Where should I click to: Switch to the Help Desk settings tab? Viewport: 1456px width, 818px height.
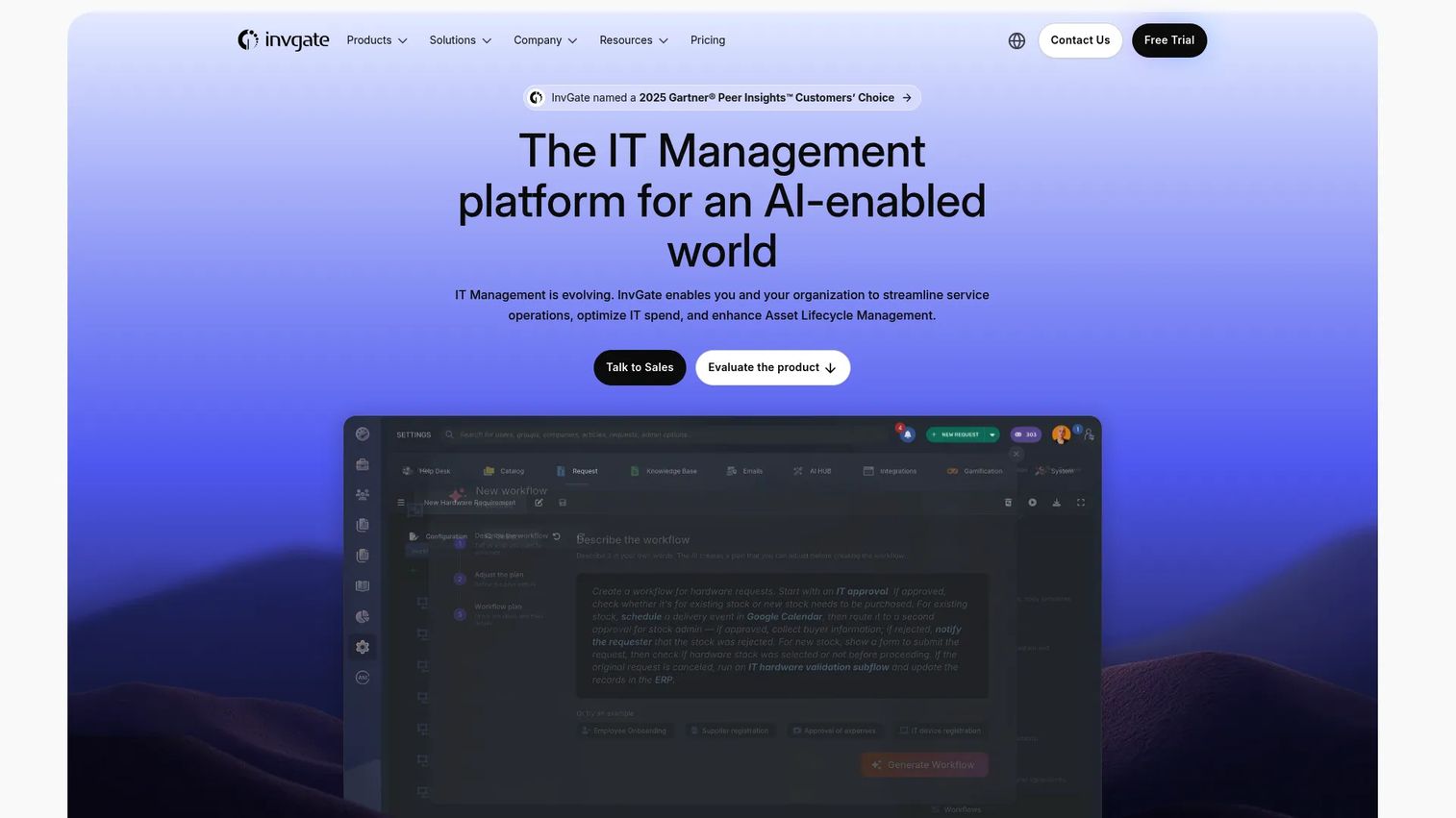pyautogui.click(x=427, y=471)
